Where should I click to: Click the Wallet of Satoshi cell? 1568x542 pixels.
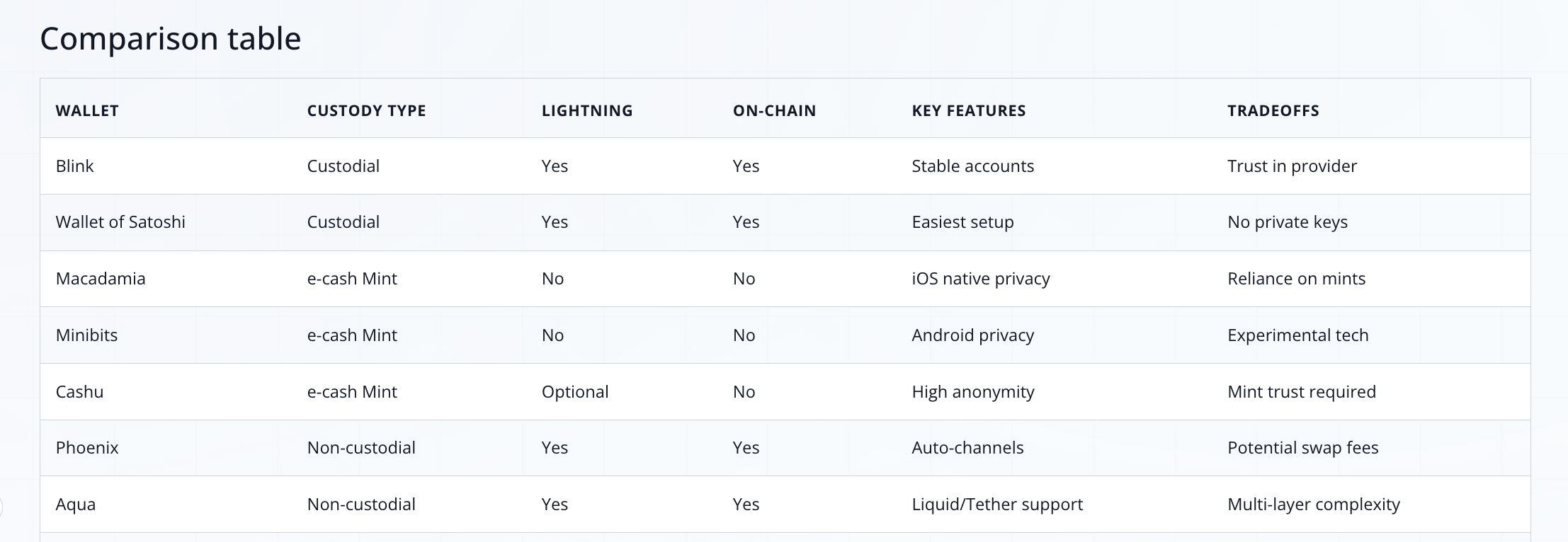coord(120,222)
